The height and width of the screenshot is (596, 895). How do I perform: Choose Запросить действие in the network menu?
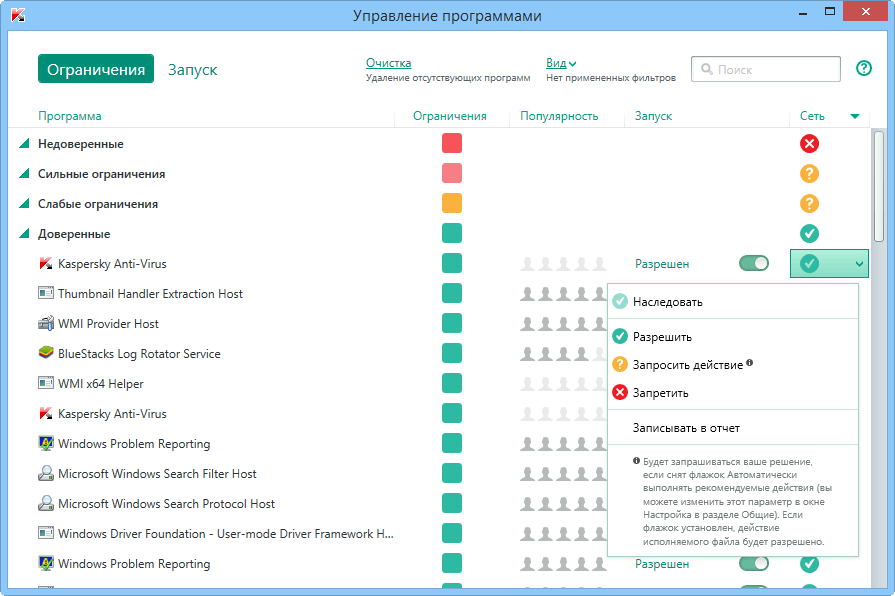coord(733,364)
